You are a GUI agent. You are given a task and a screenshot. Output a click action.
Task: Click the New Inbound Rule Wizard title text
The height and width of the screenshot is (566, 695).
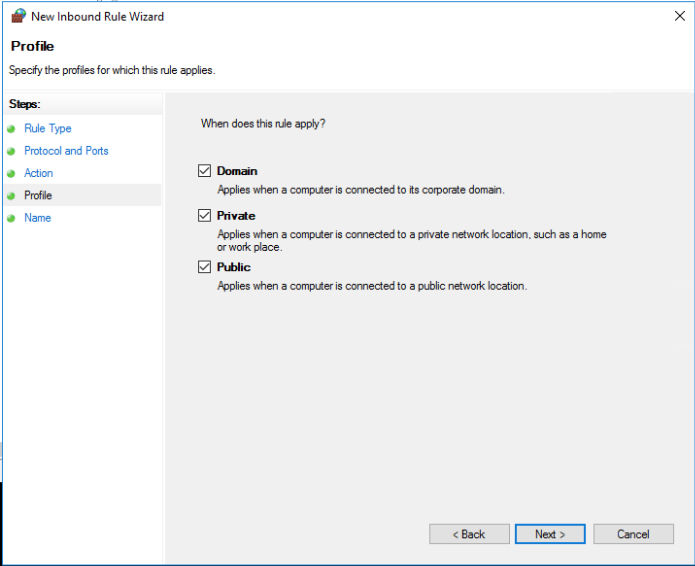tap(98, 17)
